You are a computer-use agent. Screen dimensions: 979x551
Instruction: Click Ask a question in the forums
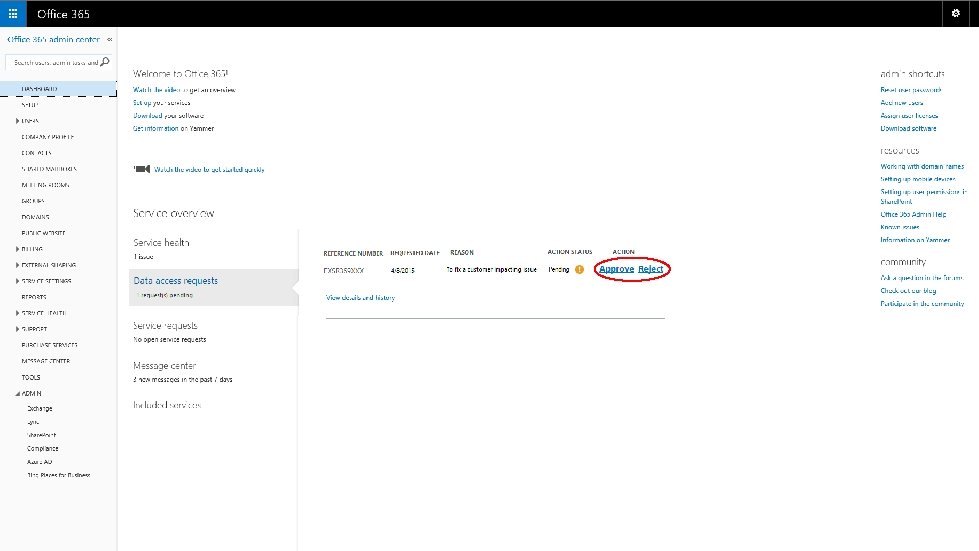tap(922, 278)
